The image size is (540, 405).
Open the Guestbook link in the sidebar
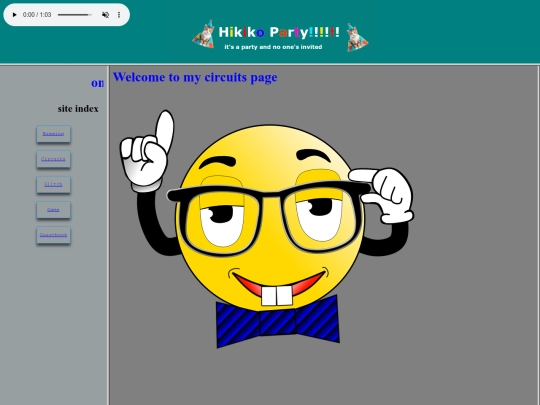[x=53, y=235]
